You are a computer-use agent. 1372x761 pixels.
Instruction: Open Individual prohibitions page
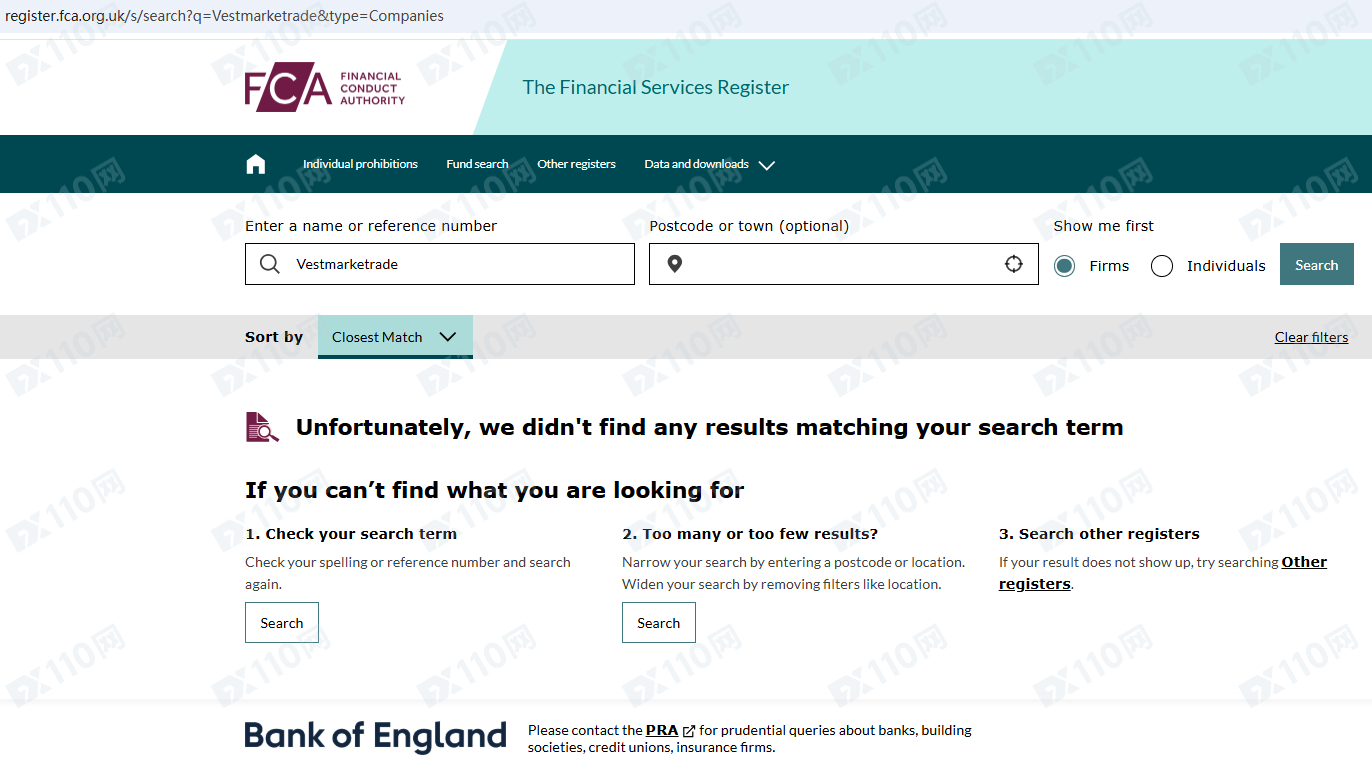coord(360,164)
